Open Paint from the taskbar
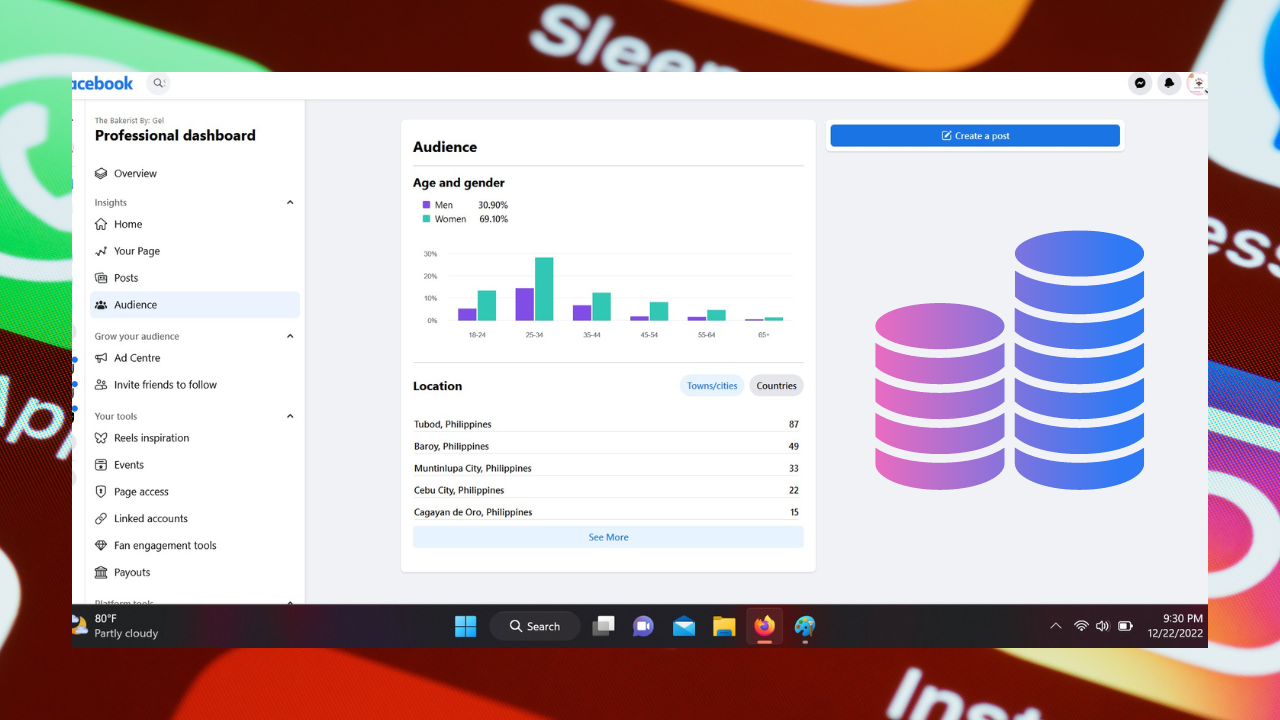Image resolution: width=1280 pixels, height=720 pixels. [805, 626]
